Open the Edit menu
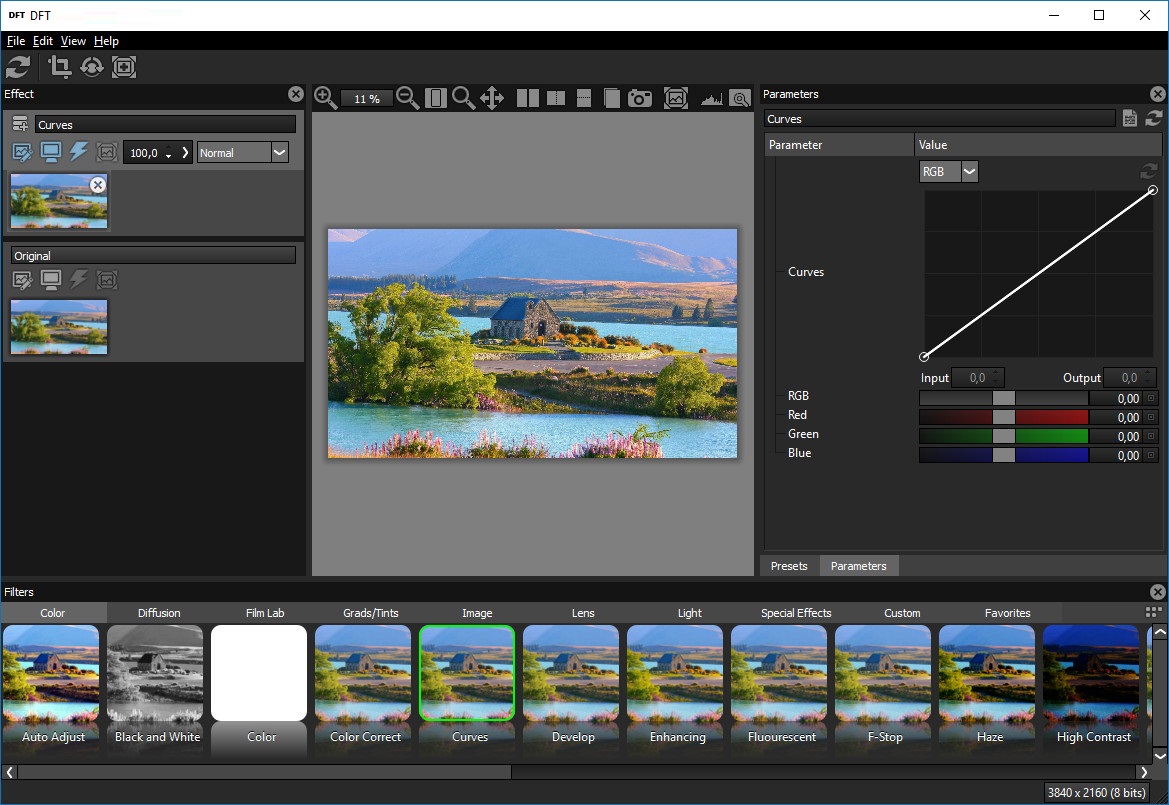The image size is (1169, 805). tap(42, 41)
